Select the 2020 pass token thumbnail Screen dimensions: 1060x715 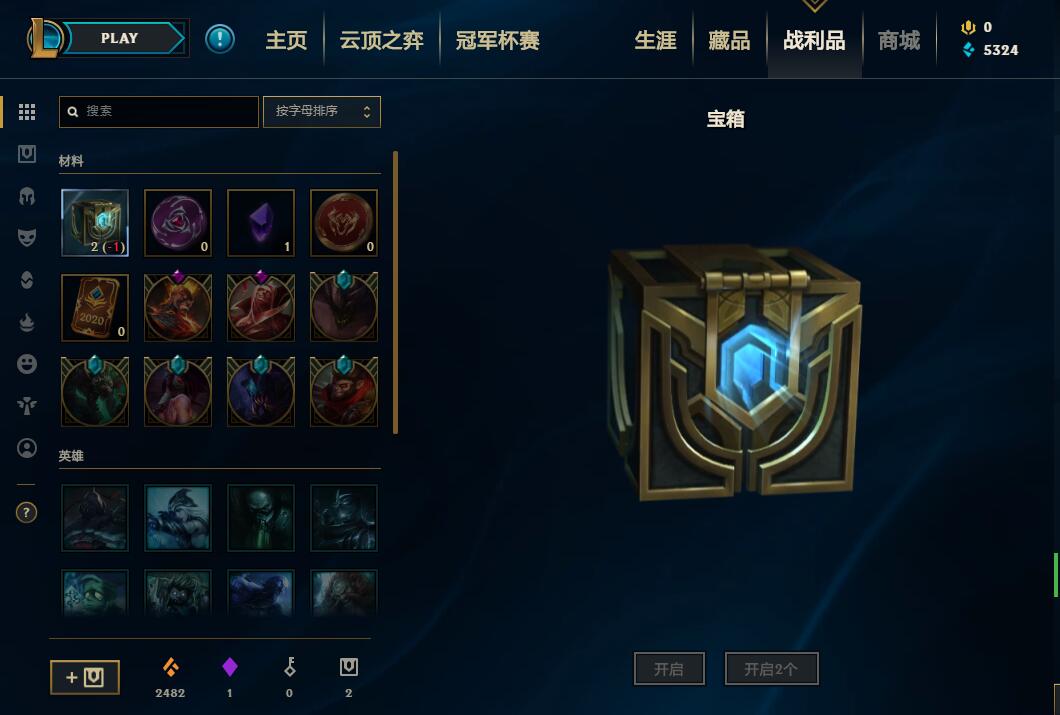[95, 307]
